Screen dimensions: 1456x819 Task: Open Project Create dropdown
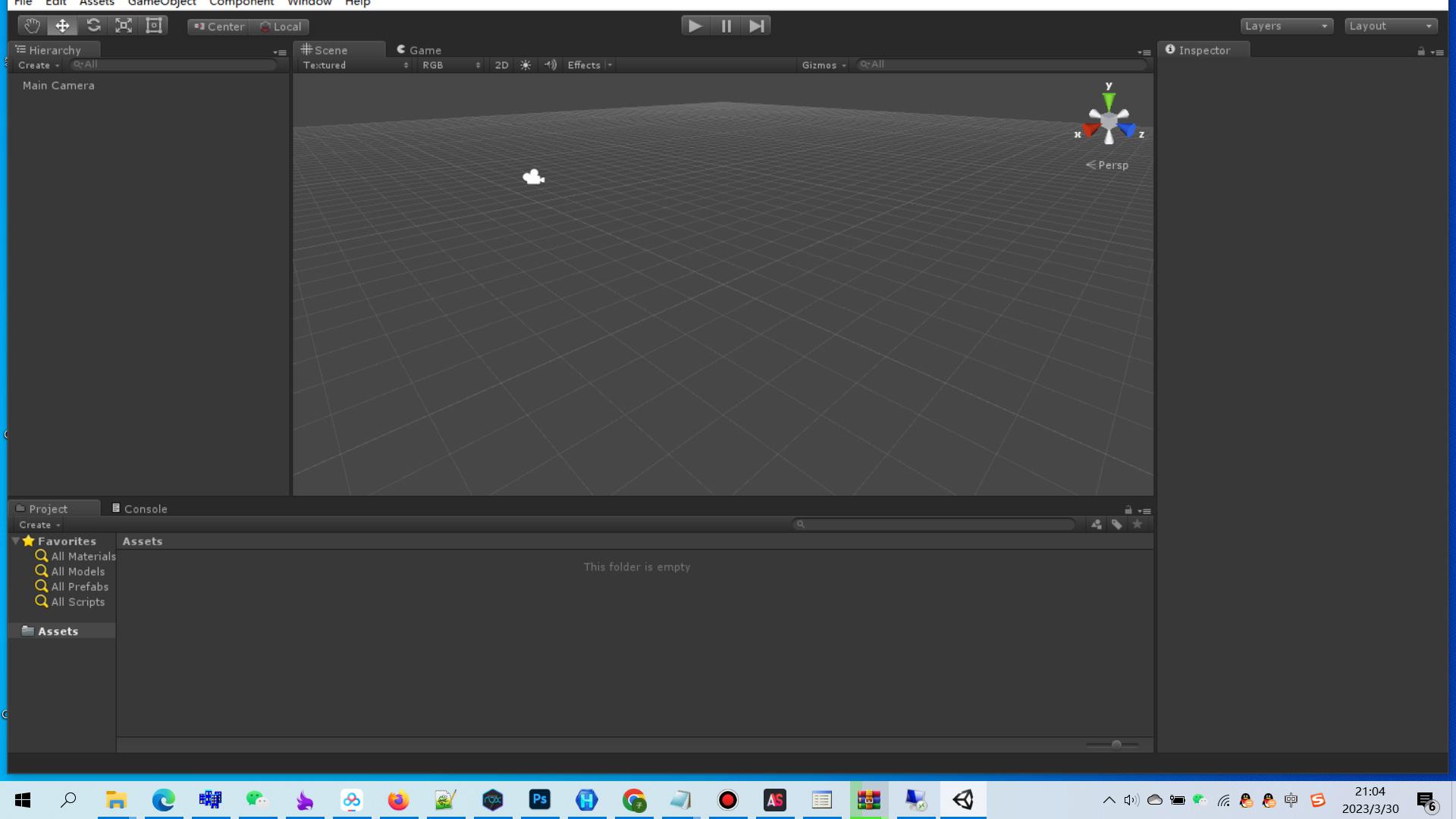[39, 525]
